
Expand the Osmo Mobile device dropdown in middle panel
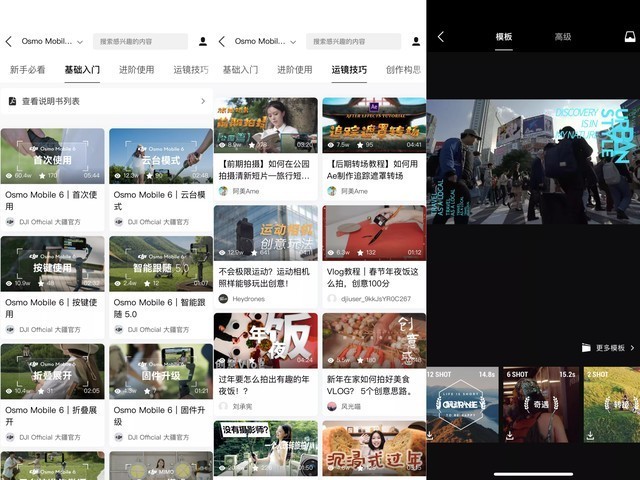point(293,42)
